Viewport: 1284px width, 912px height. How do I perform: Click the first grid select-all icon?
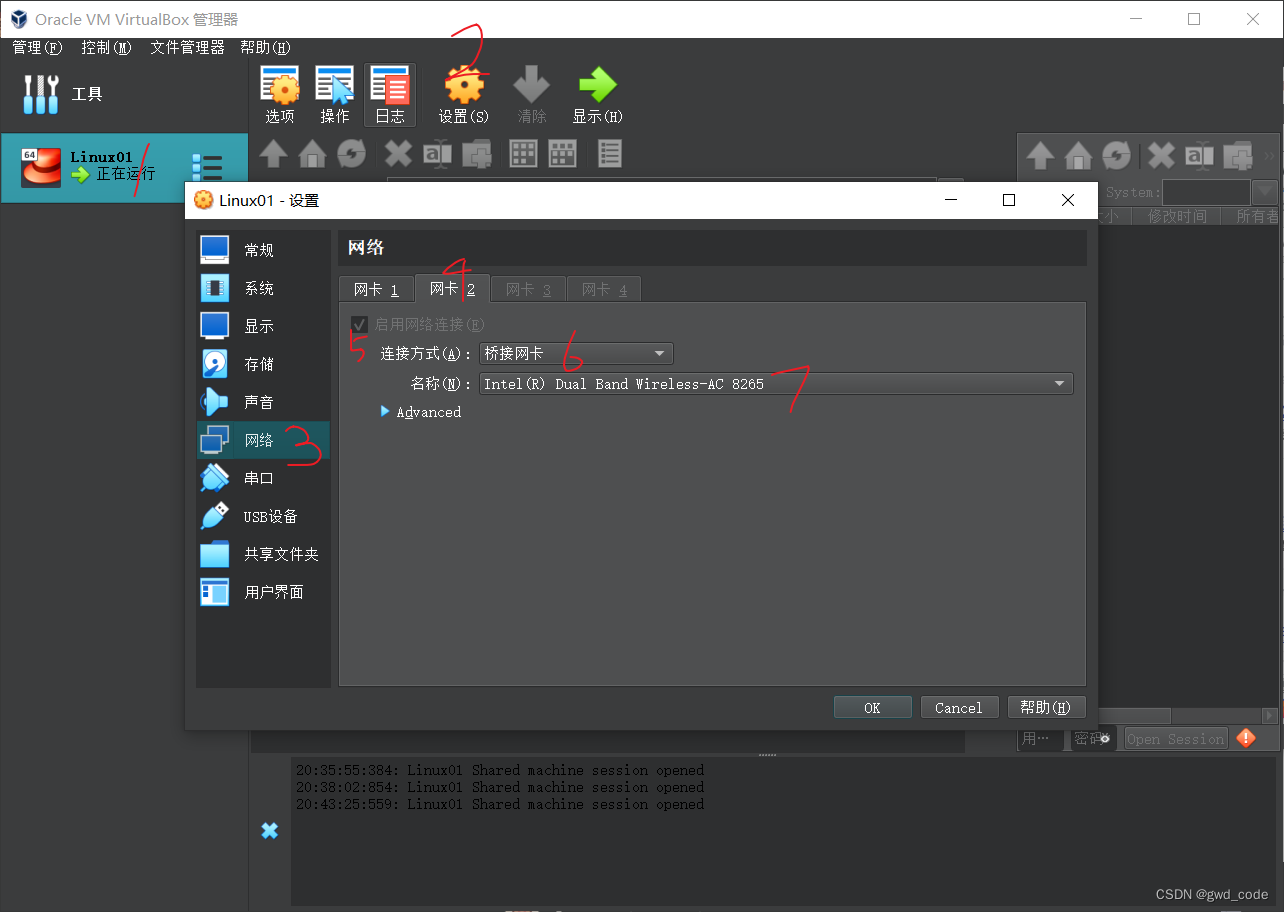[524, 153]
